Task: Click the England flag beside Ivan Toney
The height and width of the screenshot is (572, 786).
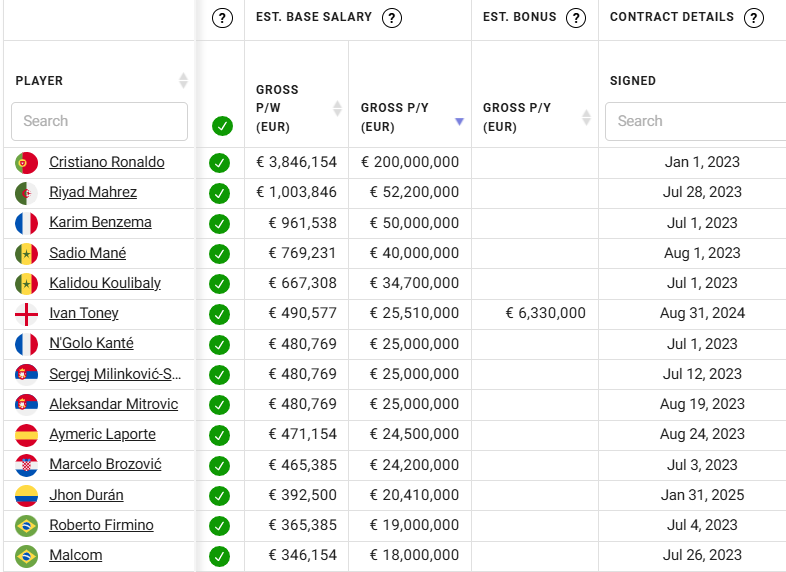Action: coord(26,314)
